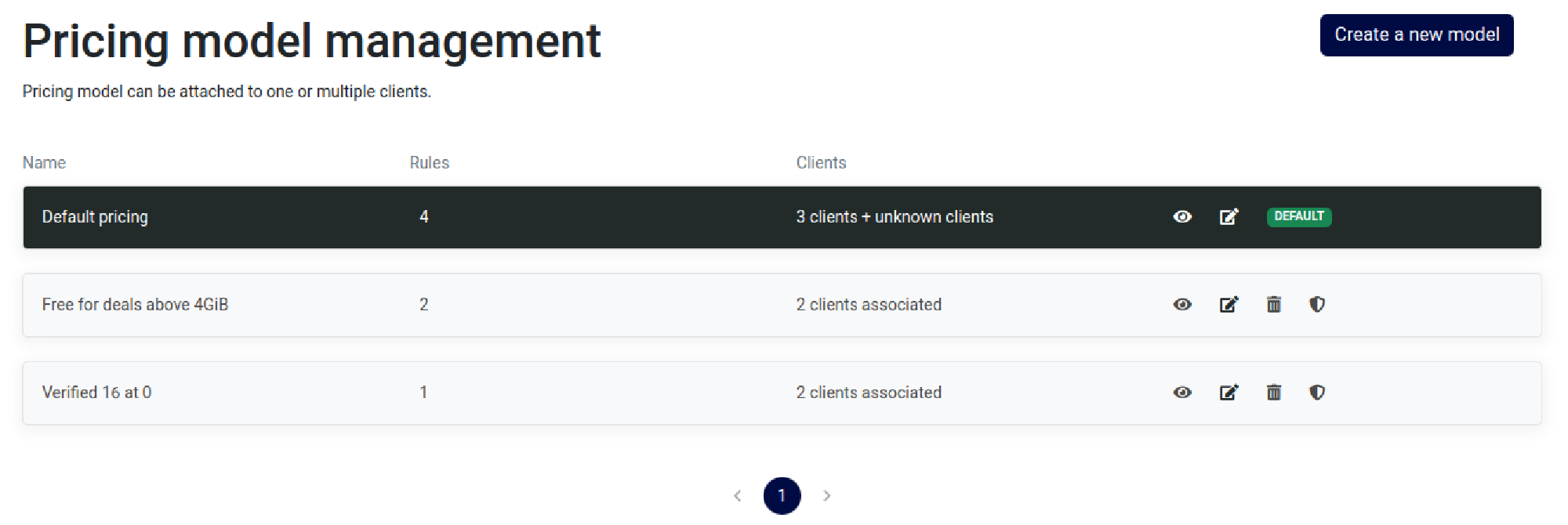Edit the "Verified 16 at 0" model

point(1229,393)
